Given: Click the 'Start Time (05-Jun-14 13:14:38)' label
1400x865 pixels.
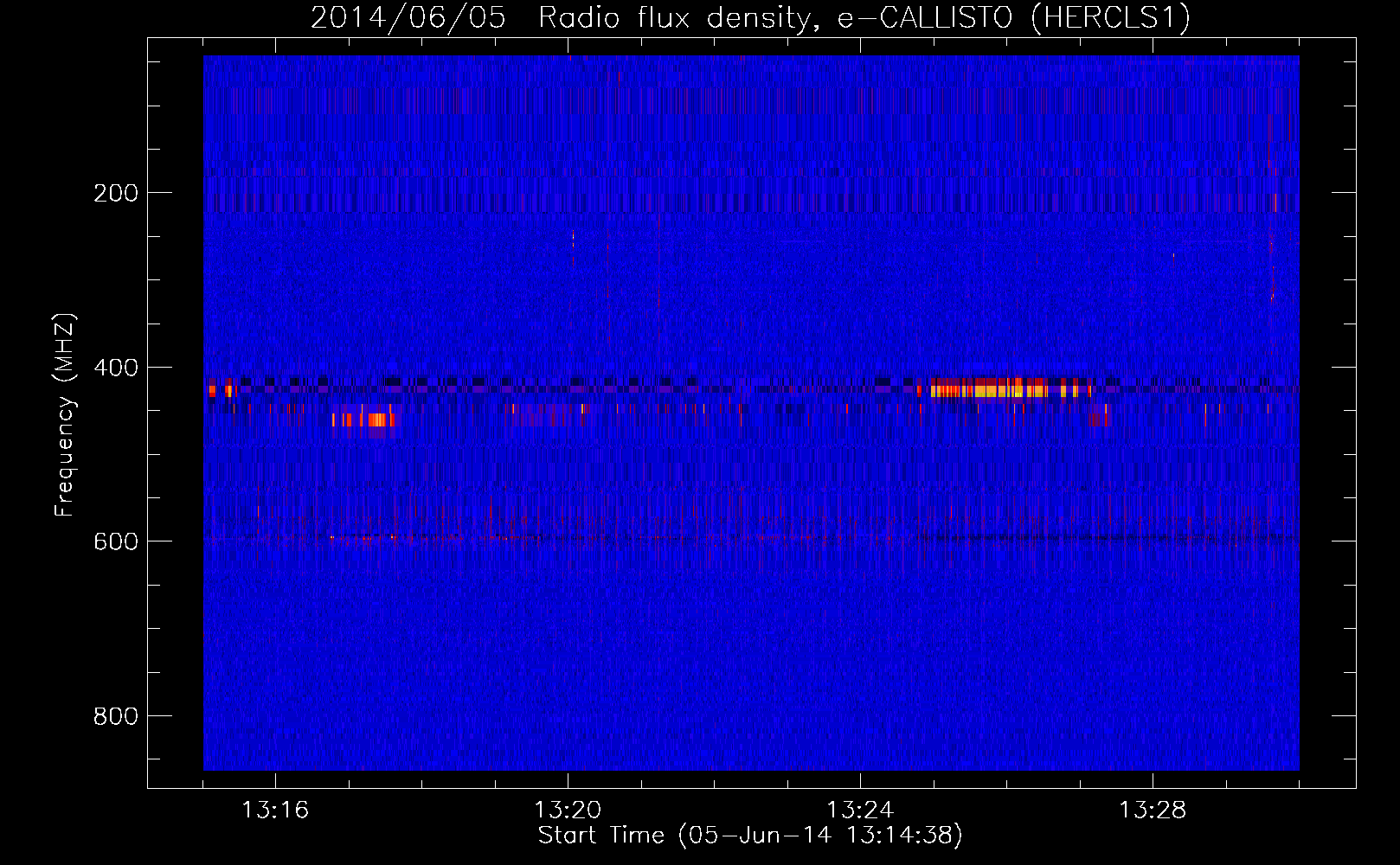Looking at the screenshot, I should click(750, 836).
